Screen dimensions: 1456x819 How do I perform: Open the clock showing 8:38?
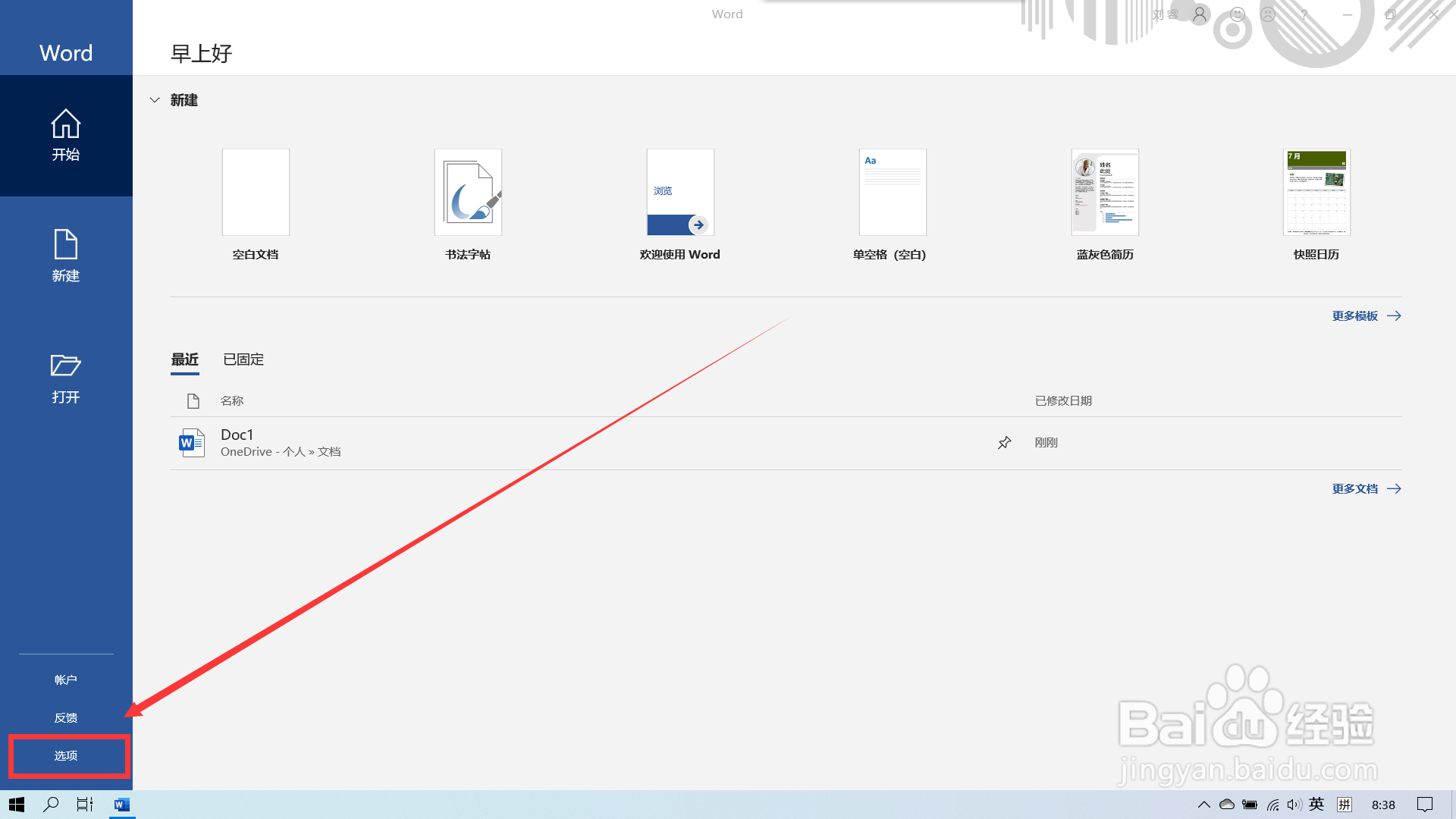coord(1383,805)
